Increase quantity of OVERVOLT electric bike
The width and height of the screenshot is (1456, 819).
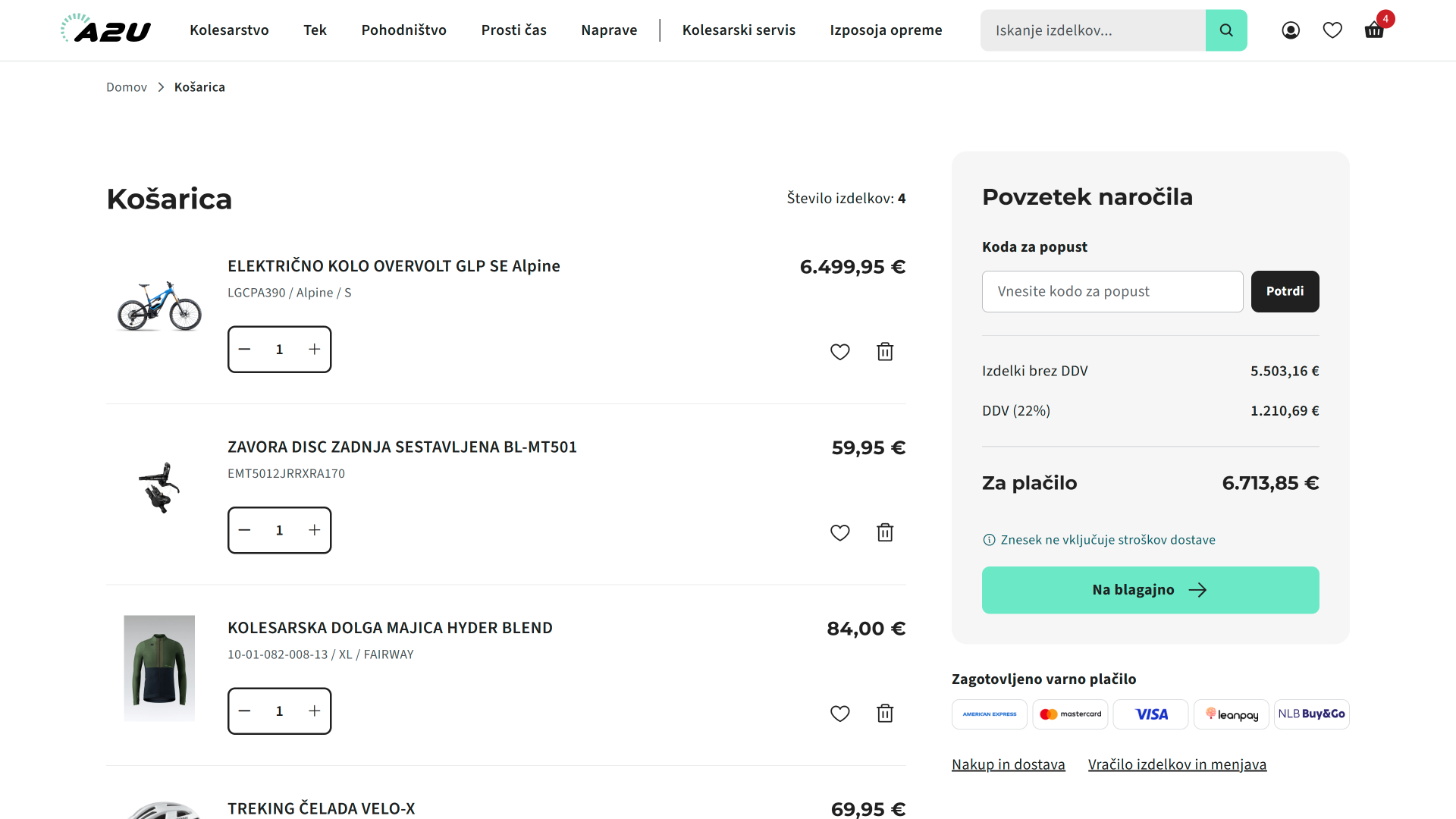(x=315, y=350)
